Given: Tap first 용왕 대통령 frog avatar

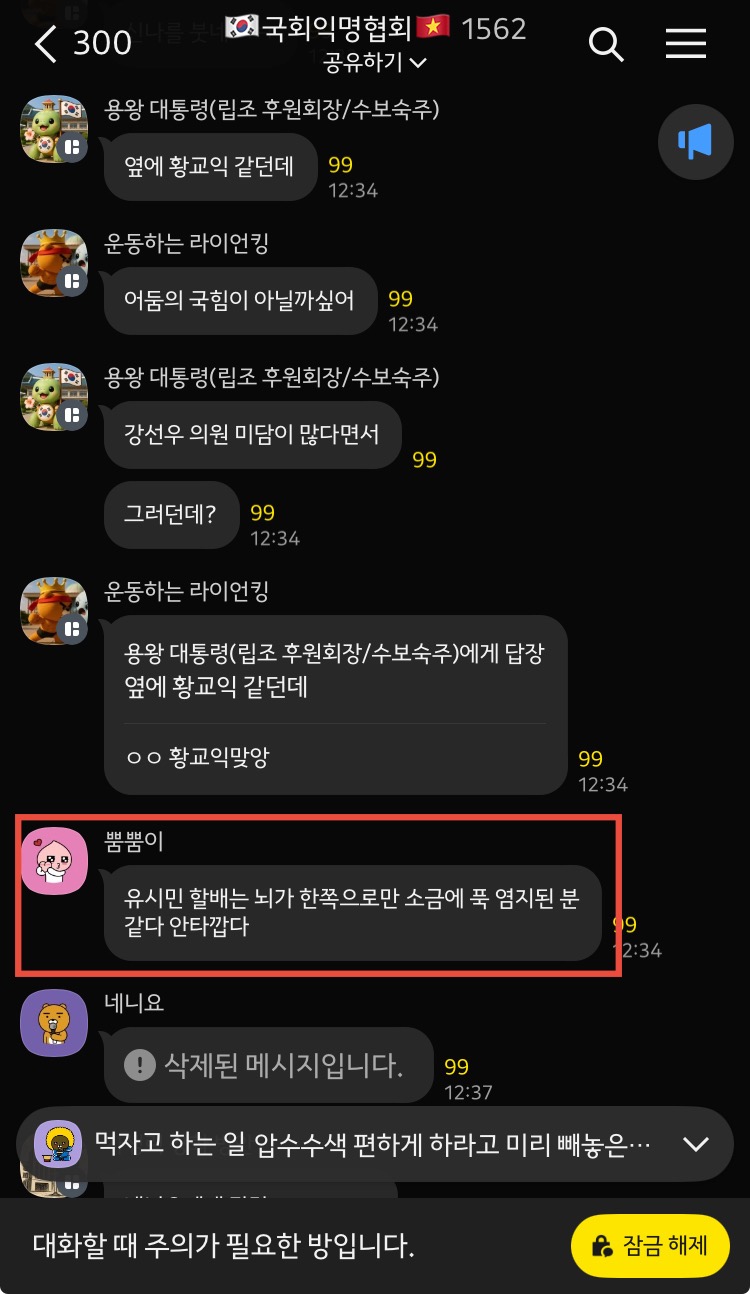Looking at the screenshot, I should (54, 129).
